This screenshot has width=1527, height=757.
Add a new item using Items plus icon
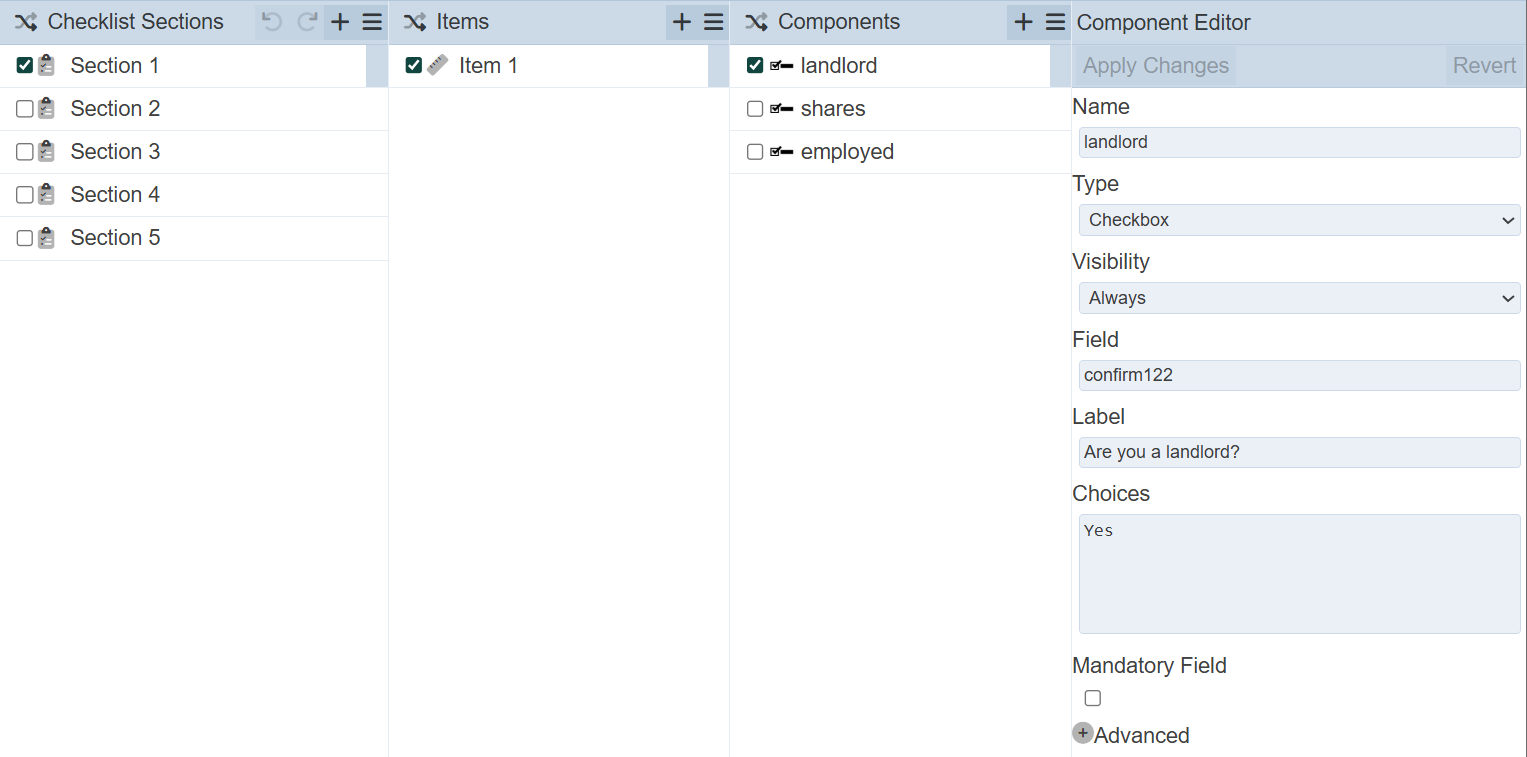[682, 22]
